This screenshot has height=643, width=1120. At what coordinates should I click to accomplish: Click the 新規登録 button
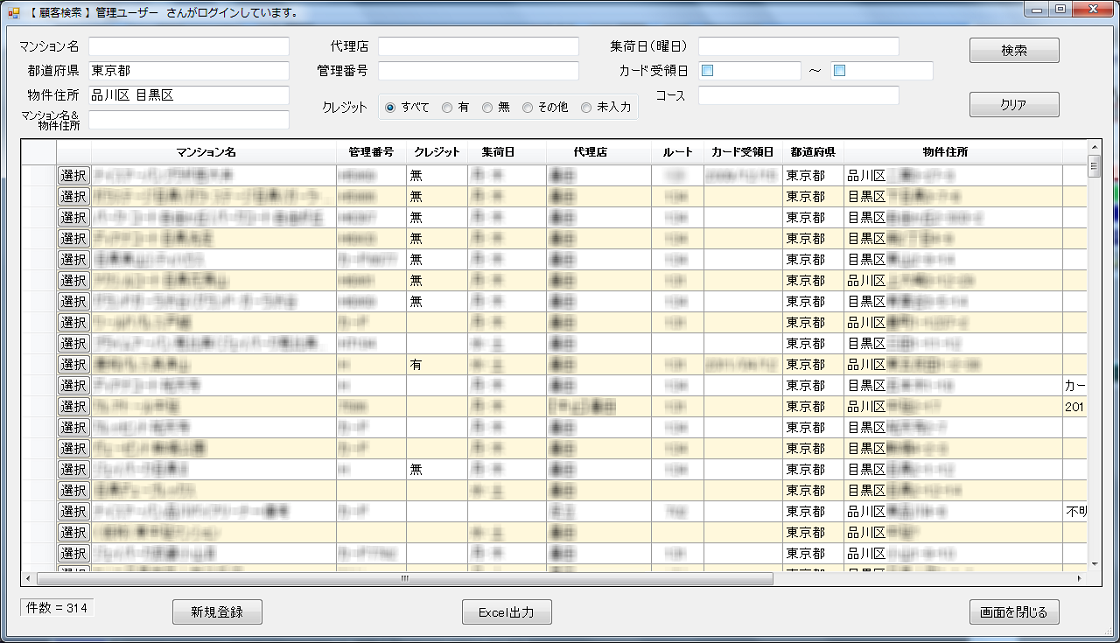216,612
